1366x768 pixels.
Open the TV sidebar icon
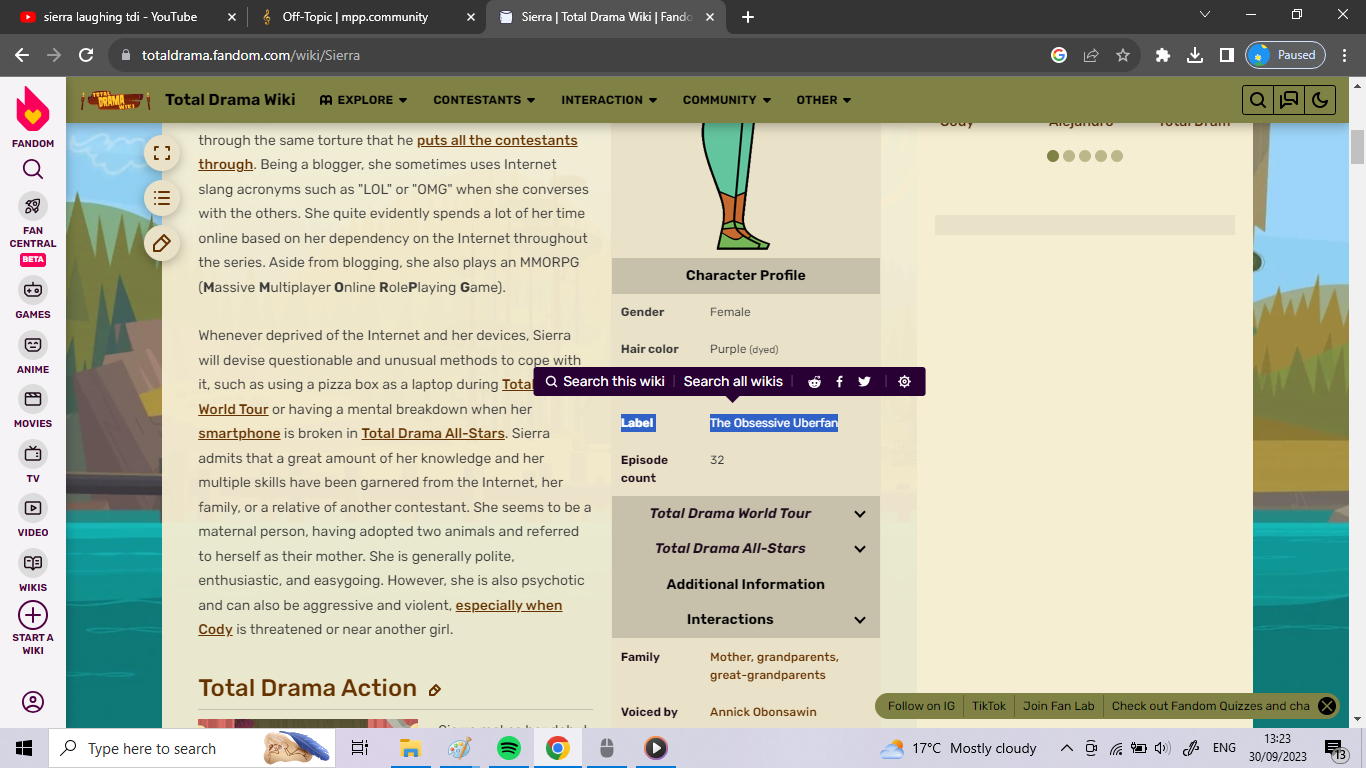33,454
